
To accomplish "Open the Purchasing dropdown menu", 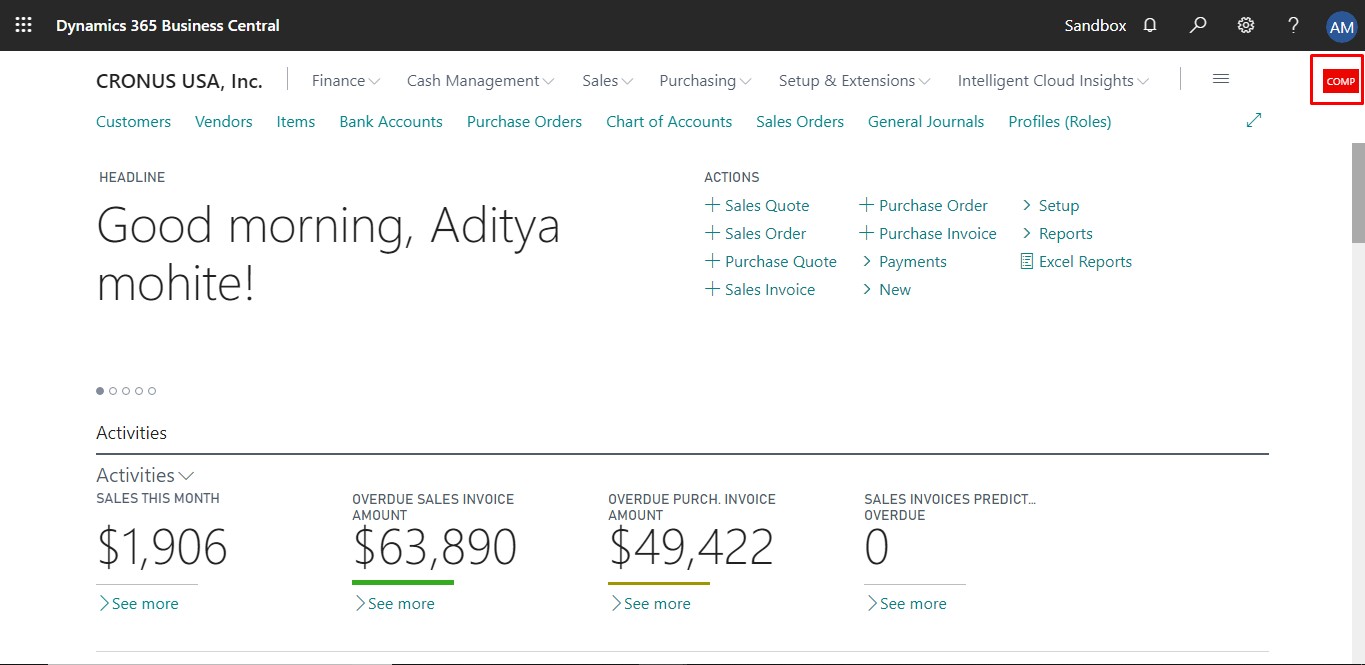I will pyautogui.click(x=705, y=81).
